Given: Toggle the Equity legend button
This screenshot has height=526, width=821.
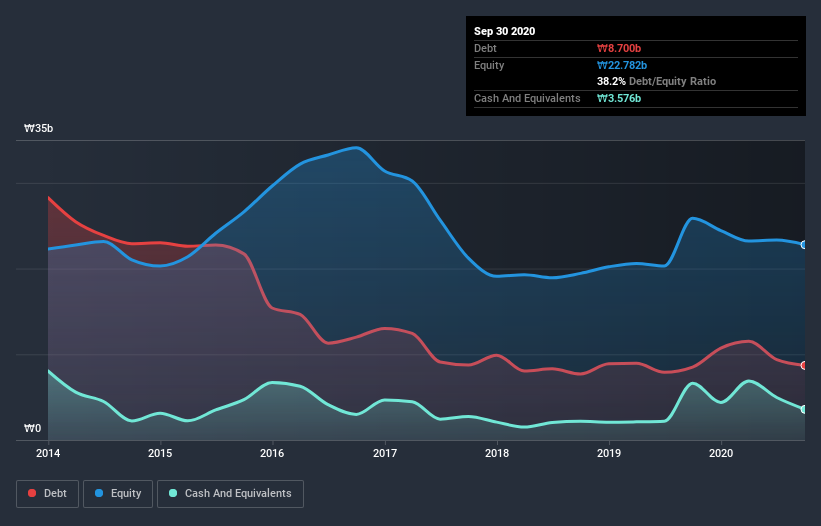Looking at the screenshot, I should [118, 494].
